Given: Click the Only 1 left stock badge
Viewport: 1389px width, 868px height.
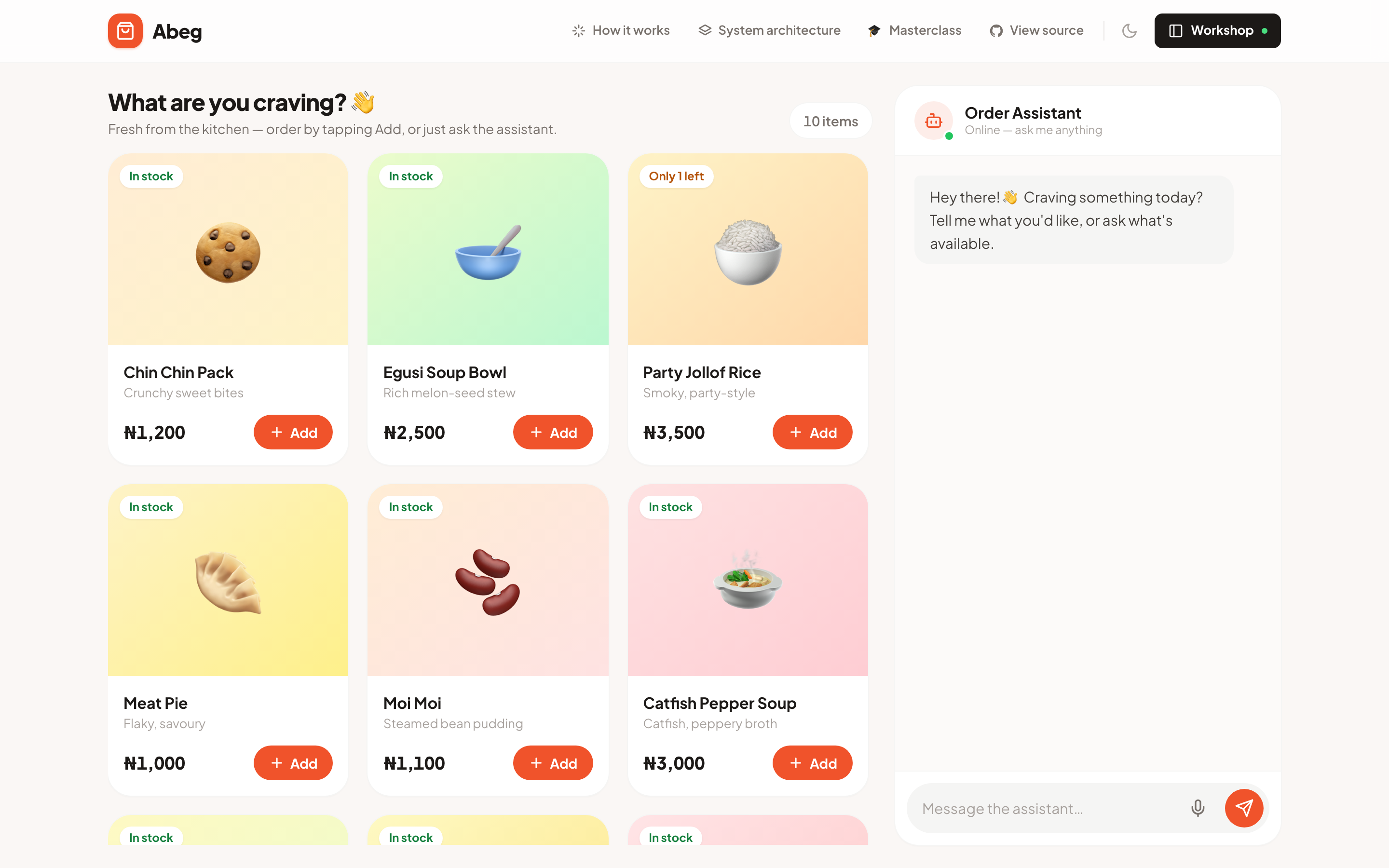Looking at the screenshot, I should pyautogui.click(x=676, y=176).
